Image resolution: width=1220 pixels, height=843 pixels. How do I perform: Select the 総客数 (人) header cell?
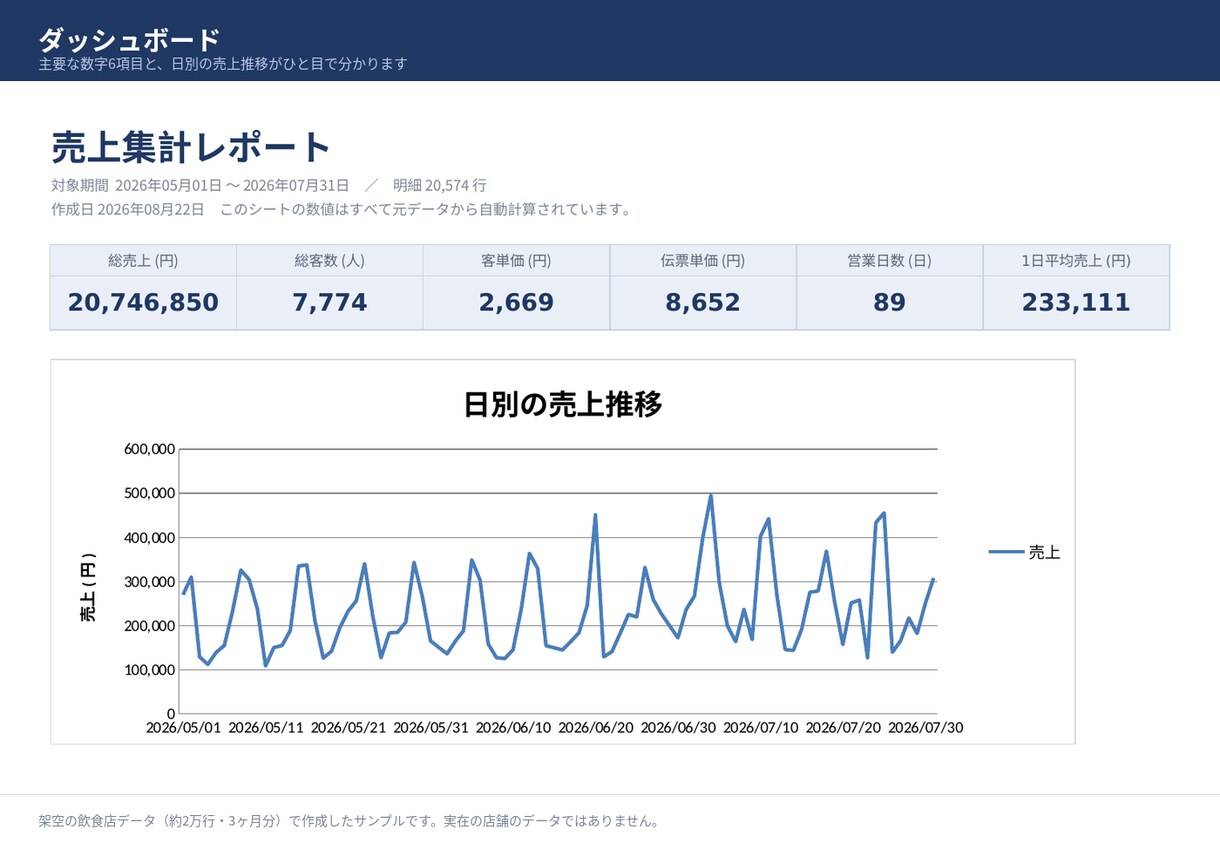point(330,260)
